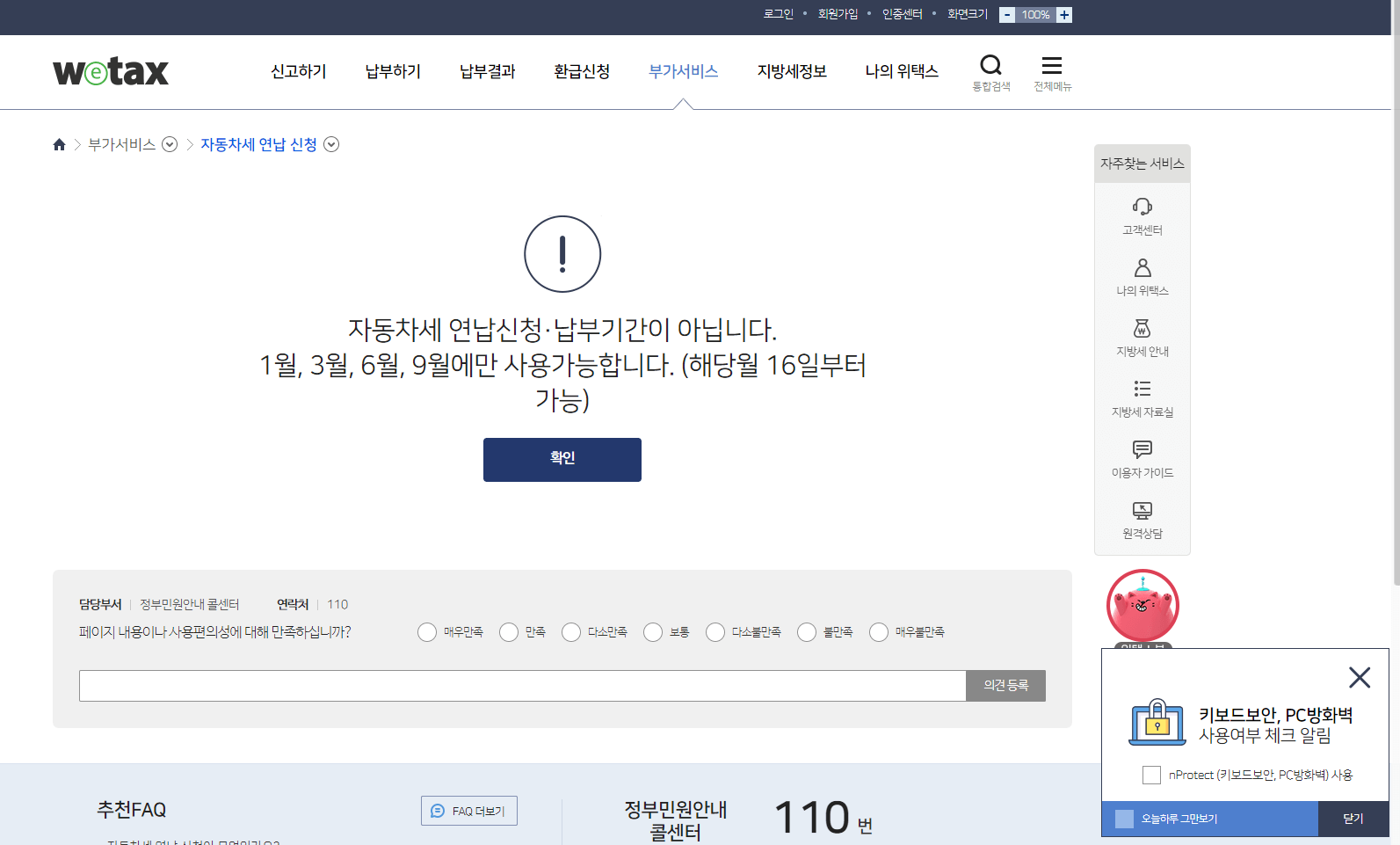Image resolution: width=1400 pixels, height=845 pixels.
Task: Open 원격상담 monitor icon
Action: click(1142, 510)
